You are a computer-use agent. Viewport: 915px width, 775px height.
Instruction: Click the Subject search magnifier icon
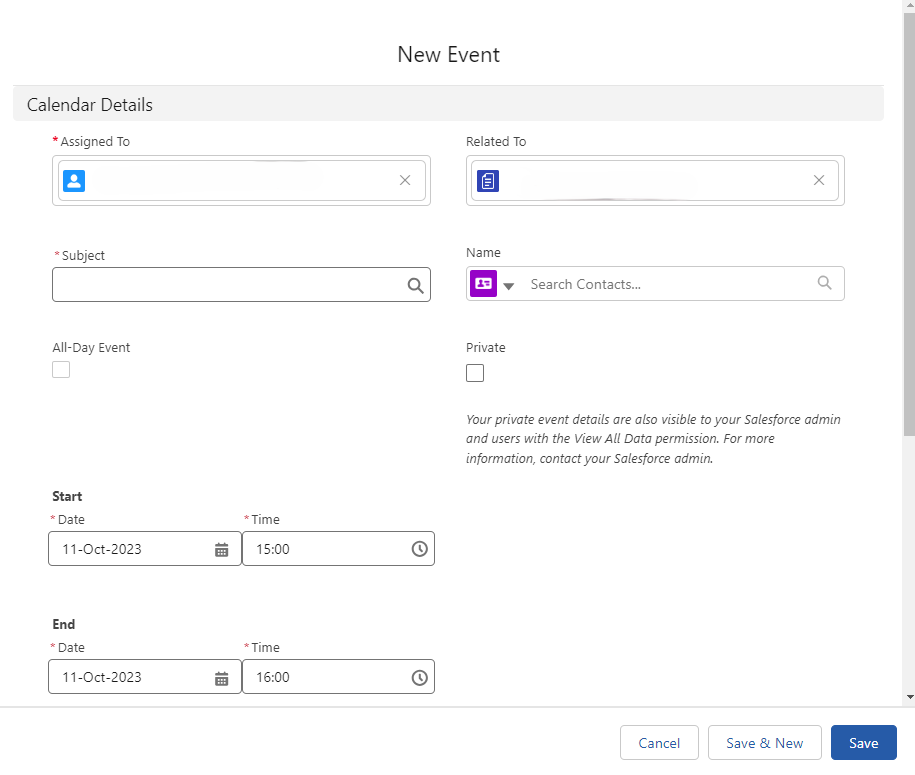(415, 285)
